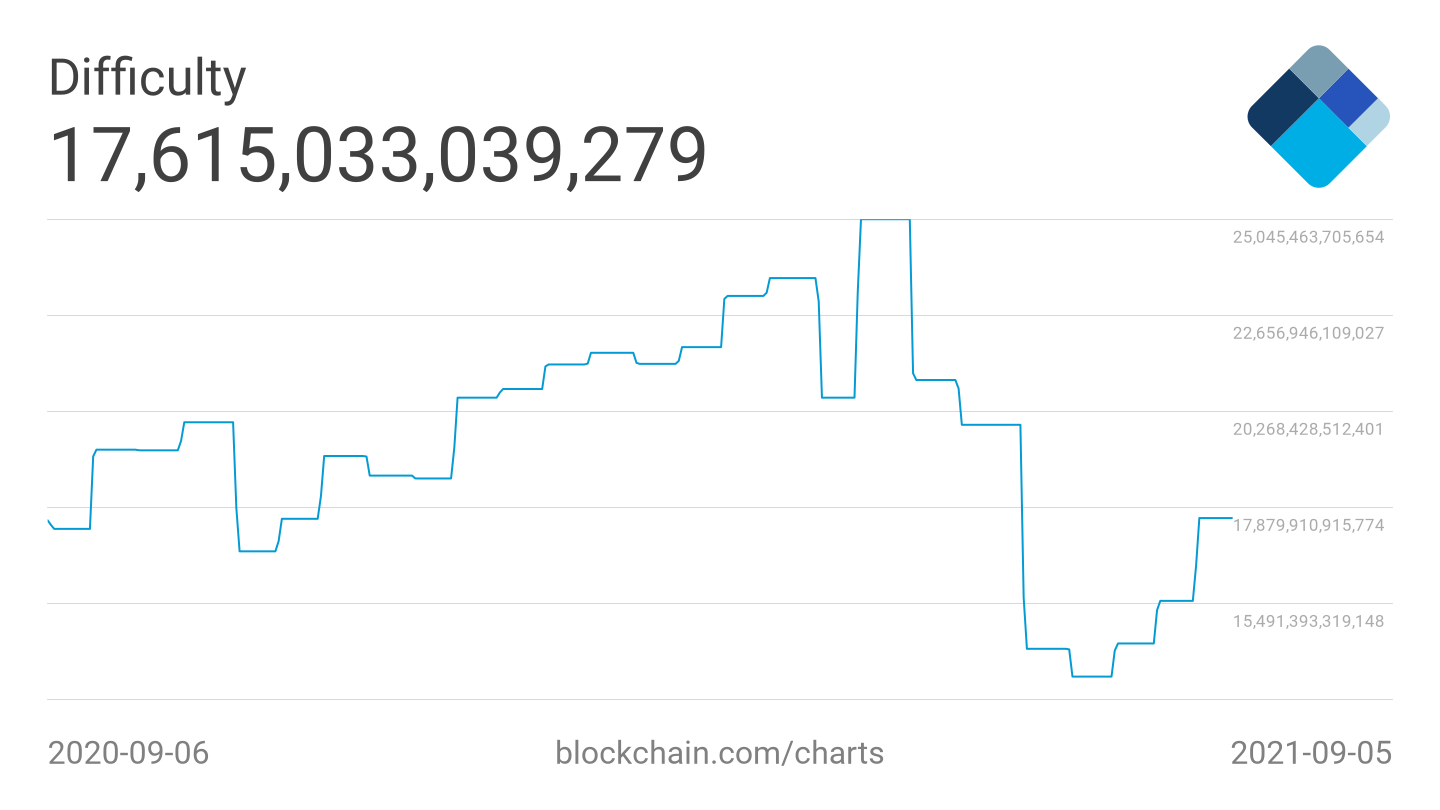Screen dimensions: 1440x810
Task: Click the right end of the chart line
Action: 1230,518
